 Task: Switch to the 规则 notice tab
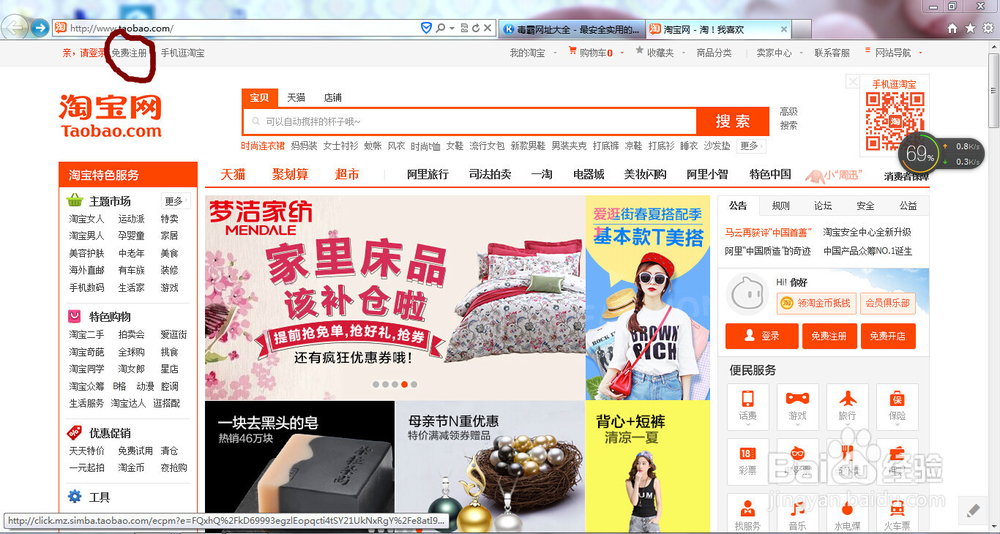click(781, 206)
